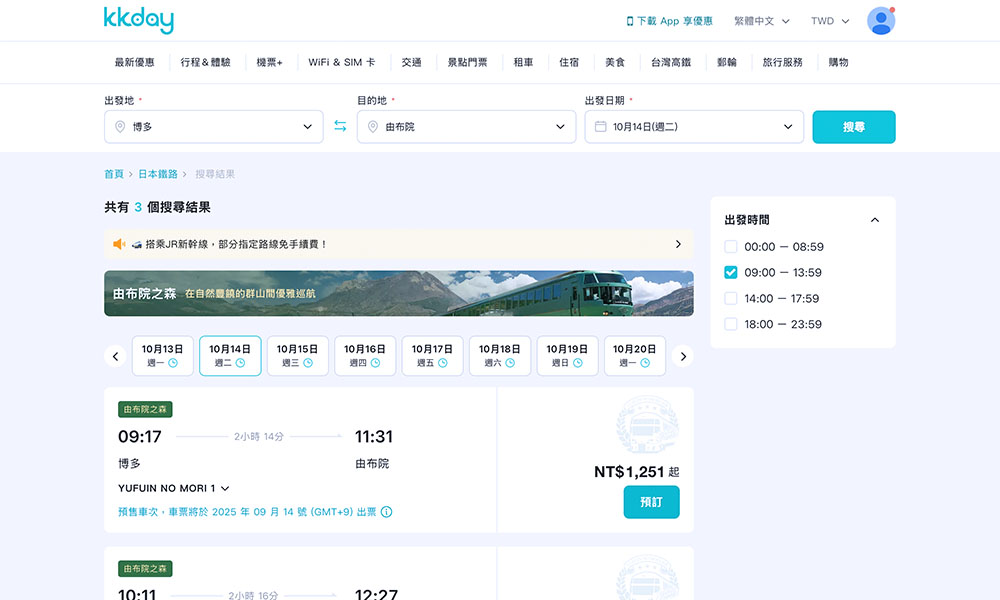Open the 機票+ menu
This screenshot has width=1000, height=600.
click(269, 62)
